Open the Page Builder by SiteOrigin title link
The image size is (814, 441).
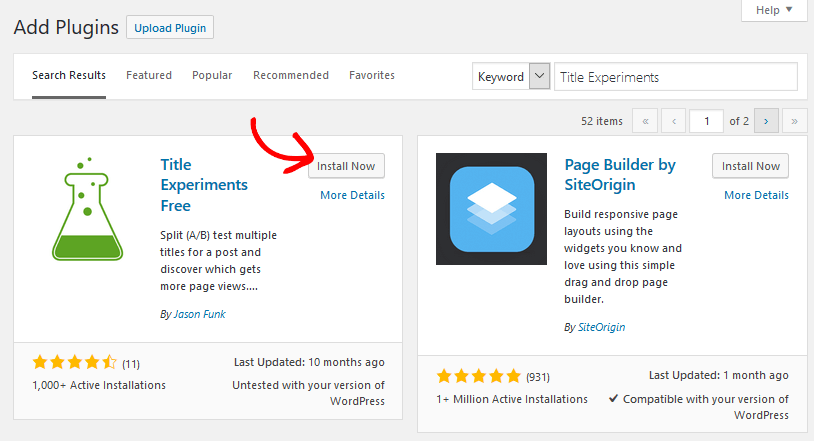[620, 175]
